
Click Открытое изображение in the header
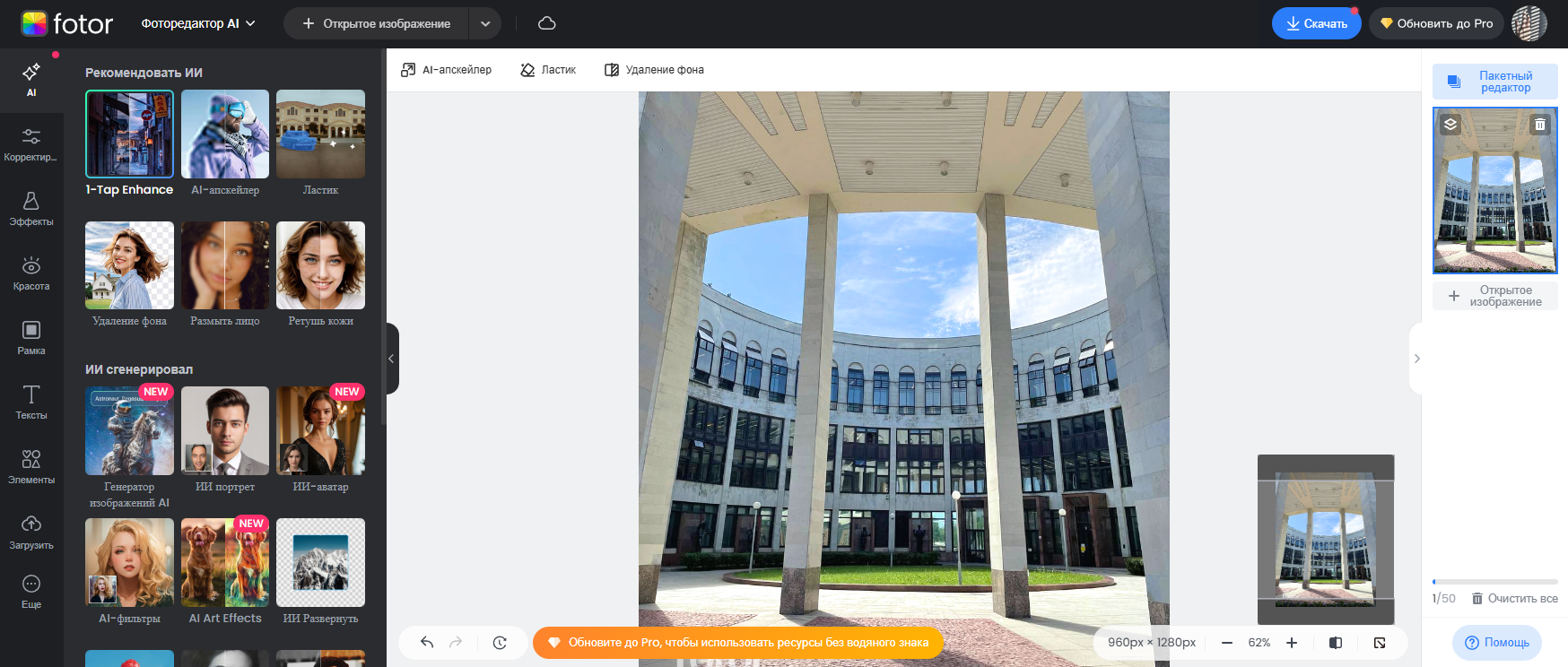pos(377,23)
